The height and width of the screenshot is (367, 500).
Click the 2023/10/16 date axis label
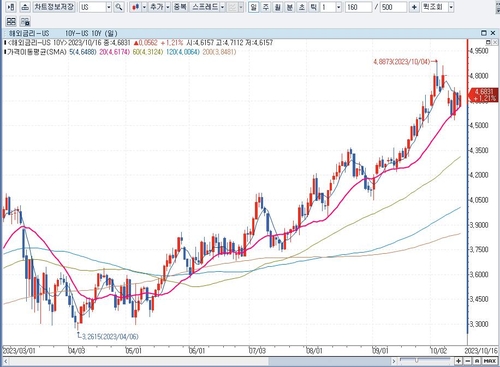[481, 351]
